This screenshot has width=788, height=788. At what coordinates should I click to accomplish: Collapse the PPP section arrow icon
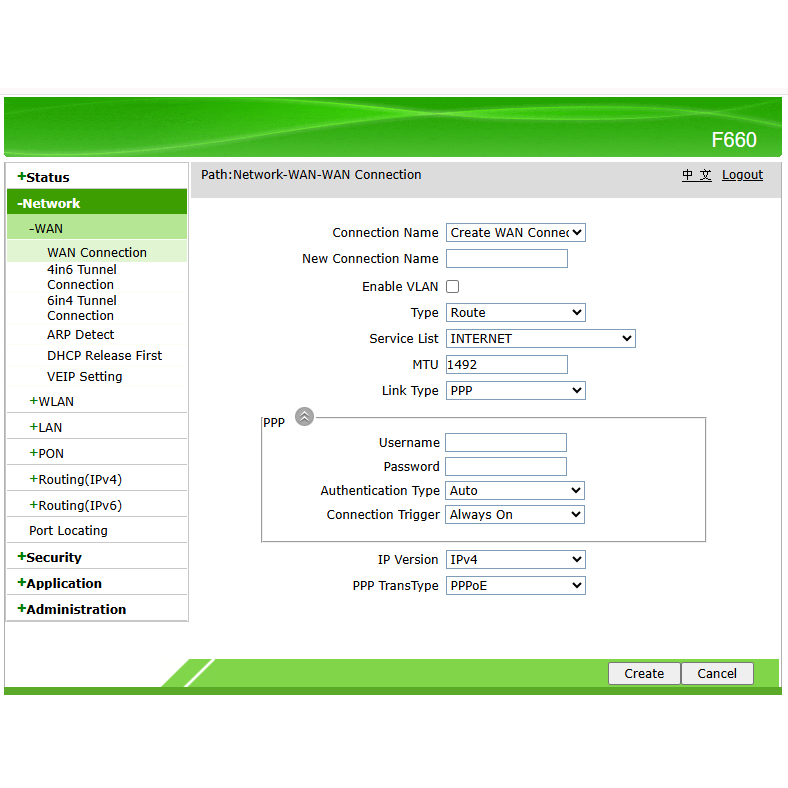point(305,417)
